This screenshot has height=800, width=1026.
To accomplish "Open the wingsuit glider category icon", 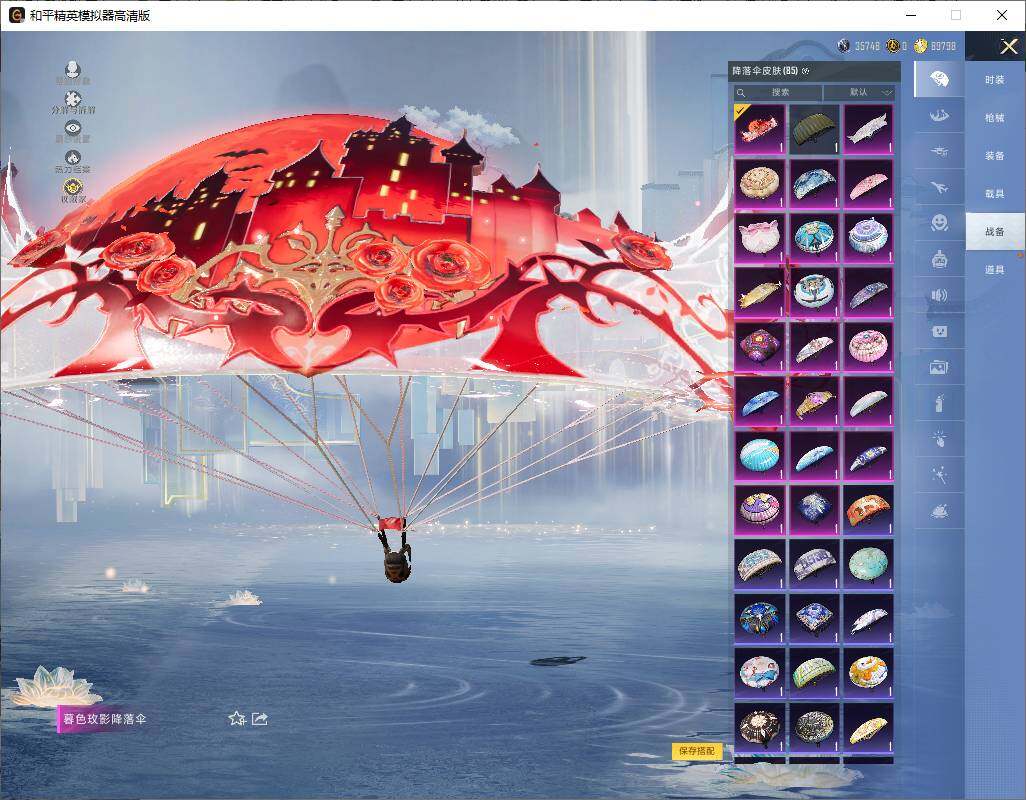I will click(939, 115).
